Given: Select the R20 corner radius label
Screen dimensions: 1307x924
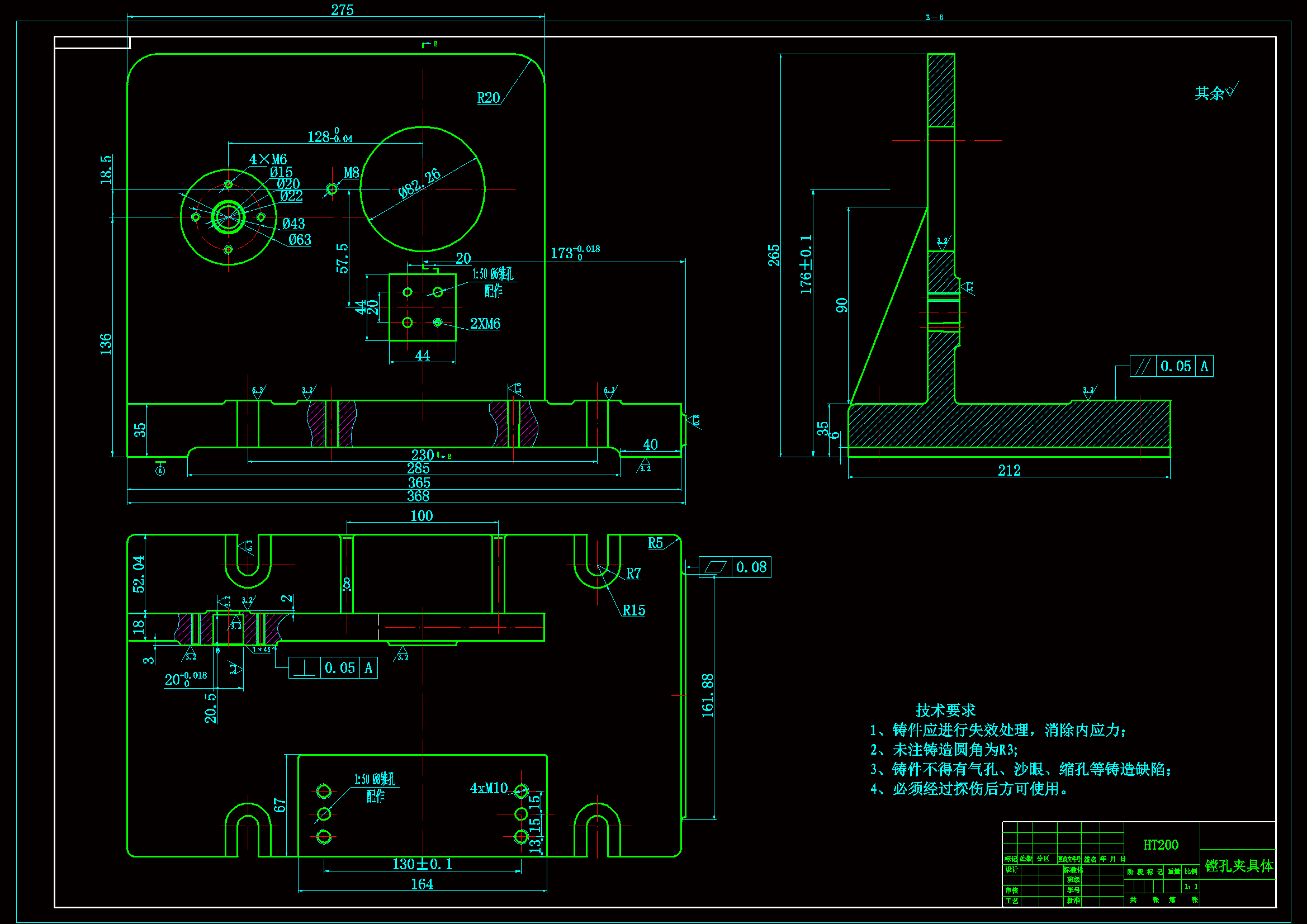Looking at the screenshot, I should pyautogui.click(x=488, y=98).
